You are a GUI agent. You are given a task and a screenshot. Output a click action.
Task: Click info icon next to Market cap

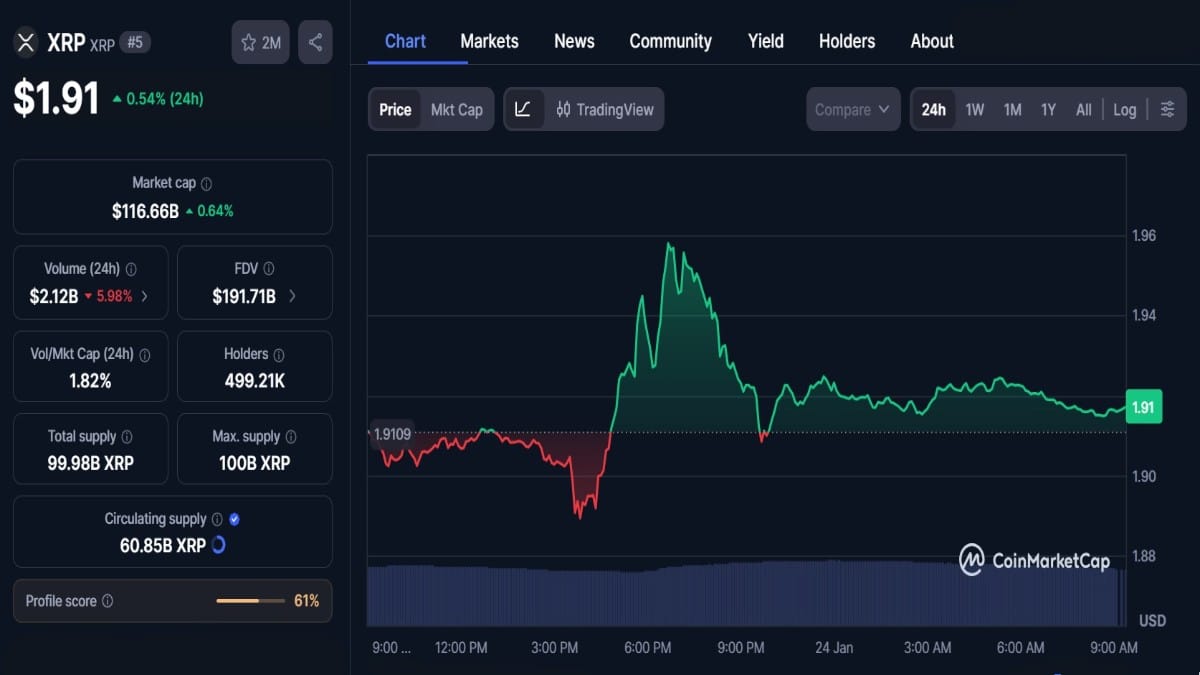pyautogui.click(x=206, y=184)
